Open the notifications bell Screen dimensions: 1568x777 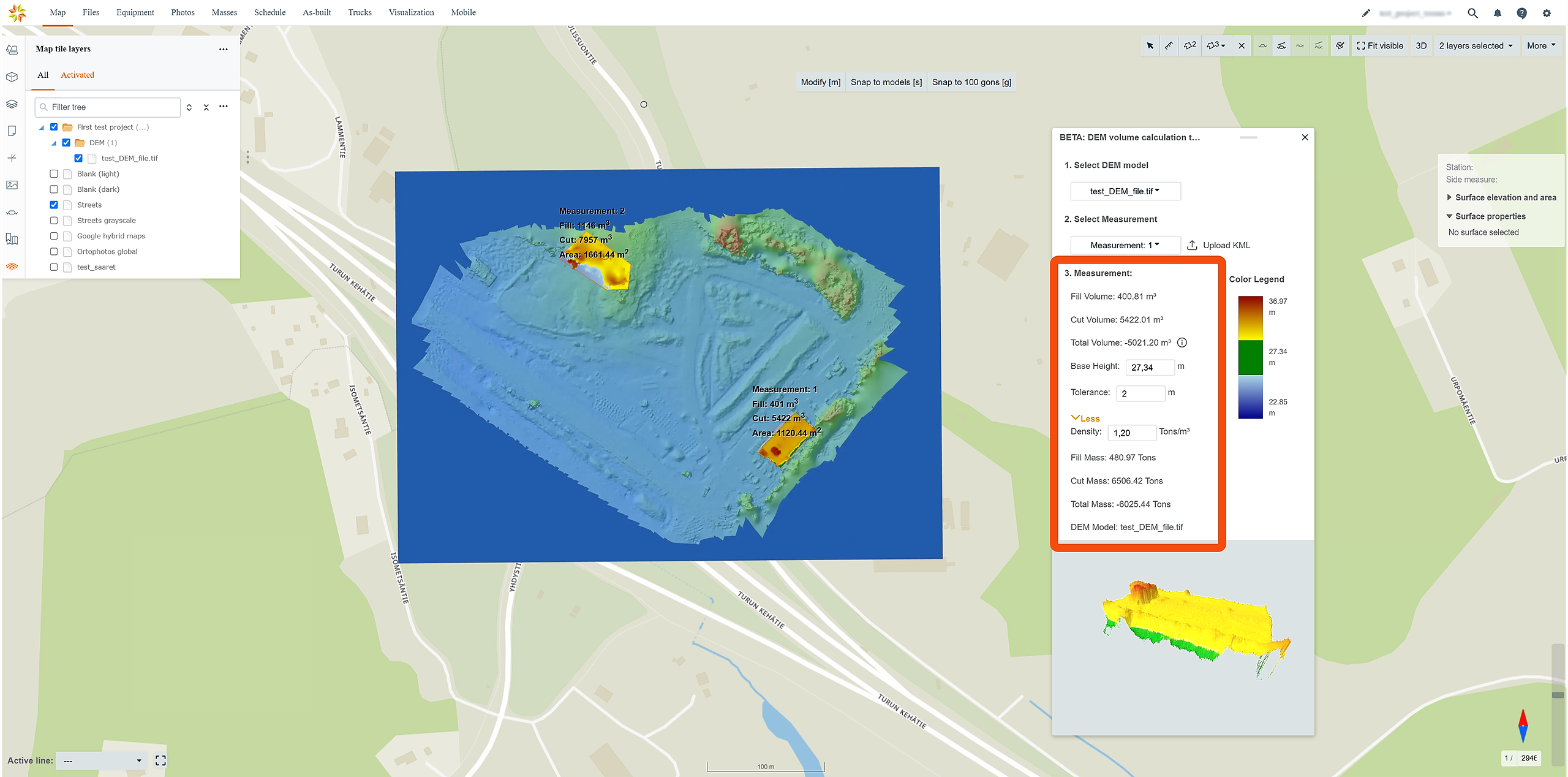pyautogui.click(x=1498, y=13)
